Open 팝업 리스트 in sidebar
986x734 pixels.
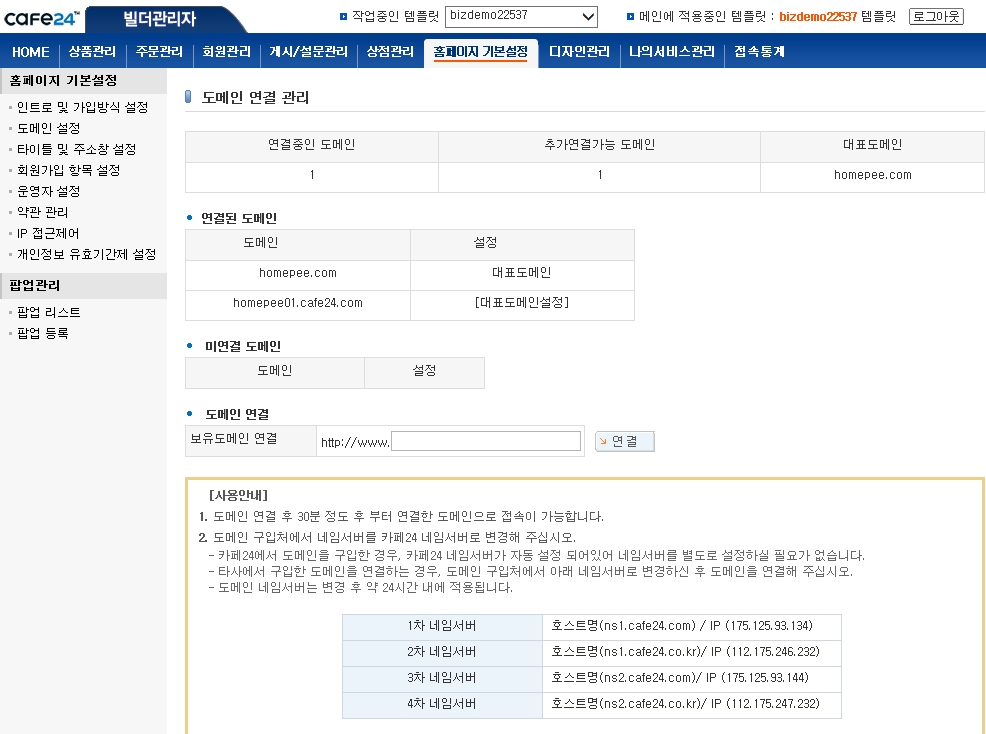[x=49, y=312]
